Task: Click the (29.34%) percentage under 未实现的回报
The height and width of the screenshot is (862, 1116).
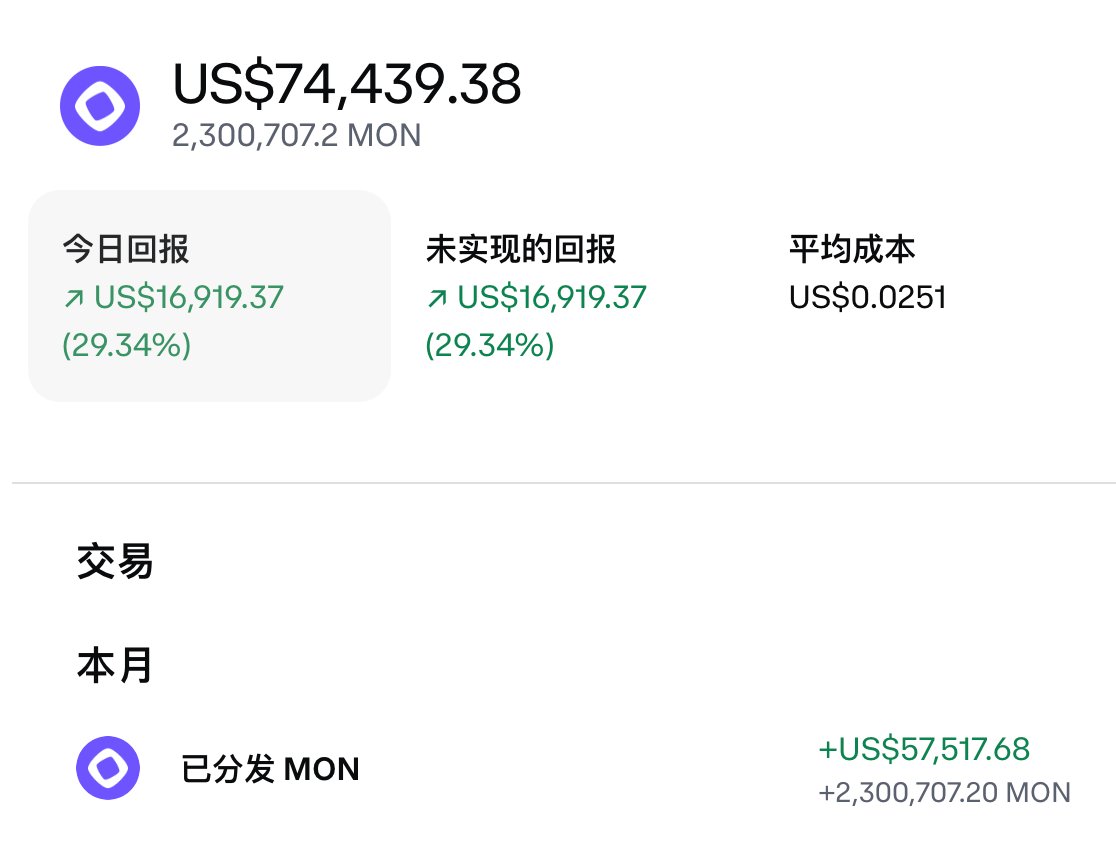Action: (489, 346)
